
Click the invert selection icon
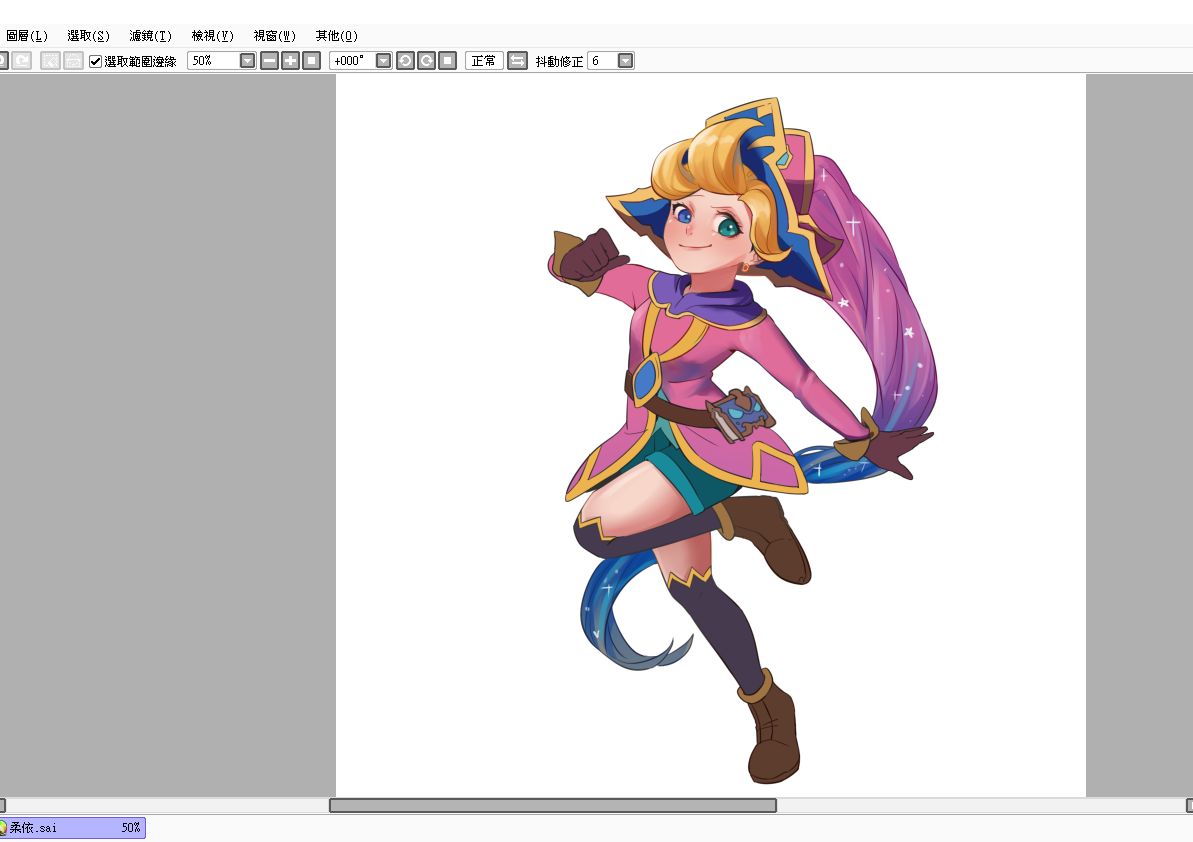click(73, 61)
